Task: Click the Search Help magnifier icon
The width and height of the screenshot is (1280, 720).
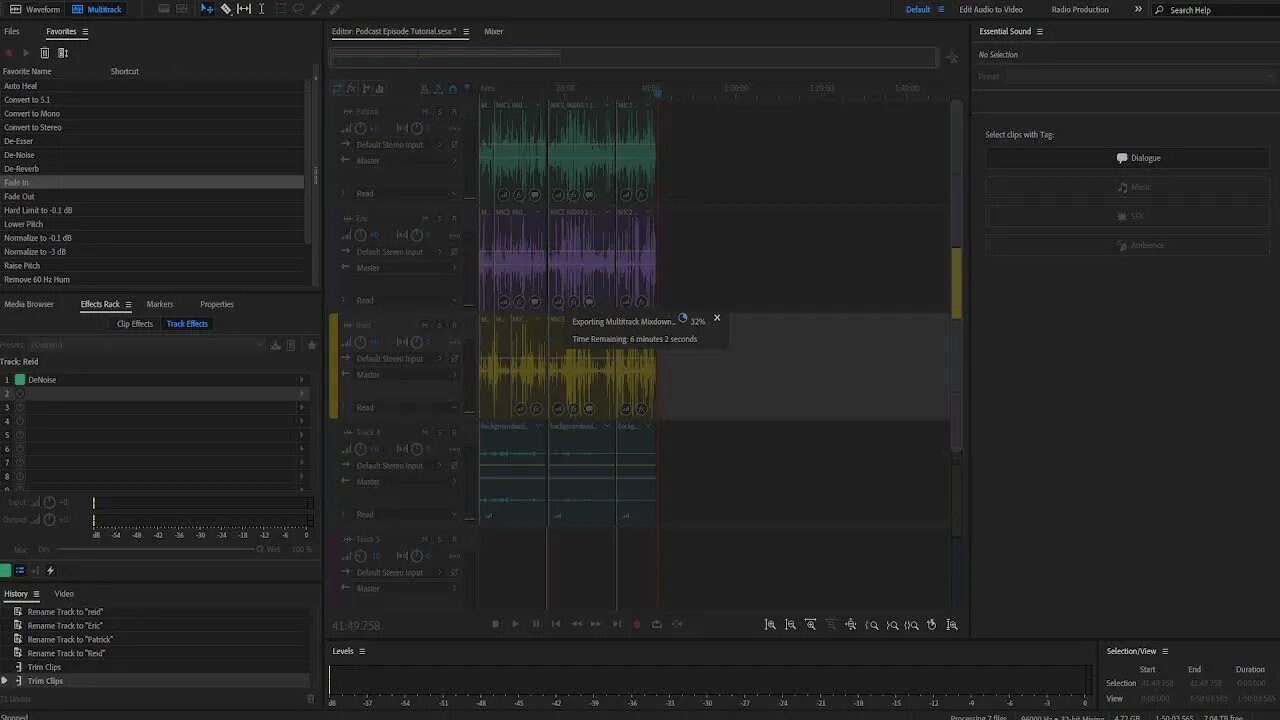Action: 1160,10
